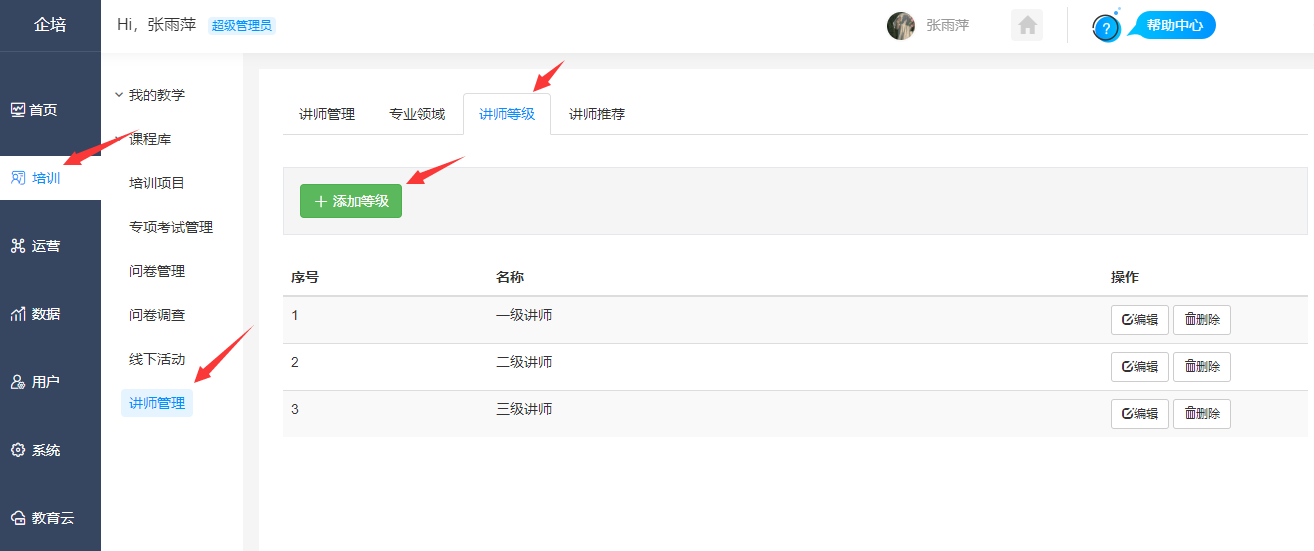The height and width of the screenshot is (551, 1314).
Task: Switch to the 专业领域 tab
Action: [417, 114]
